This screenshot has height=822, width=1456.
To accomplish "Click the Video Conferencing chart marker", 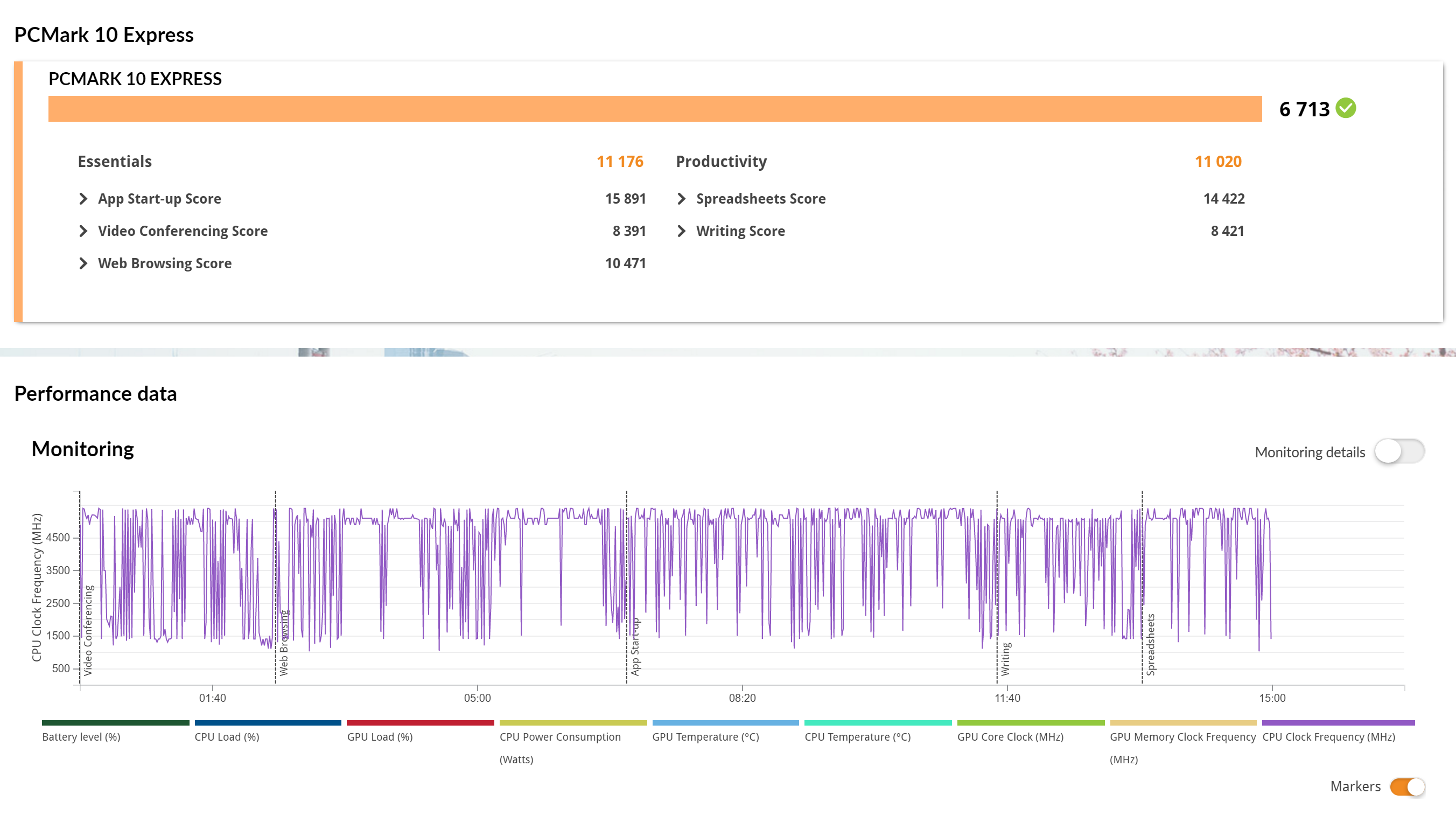I will click(x=88, y=630).
